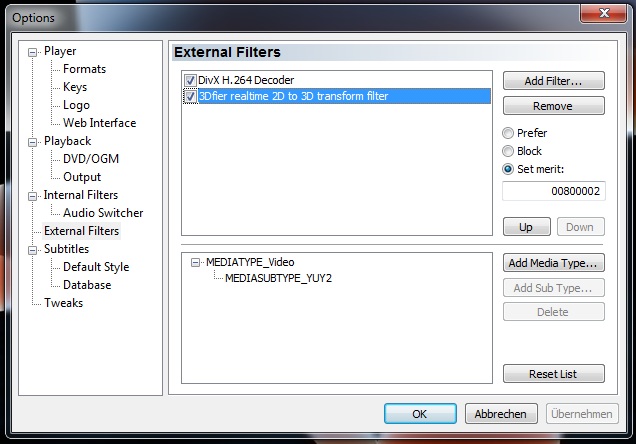Select the Block radio button
This screenshot has width=636, height=444.
point(508,151)
